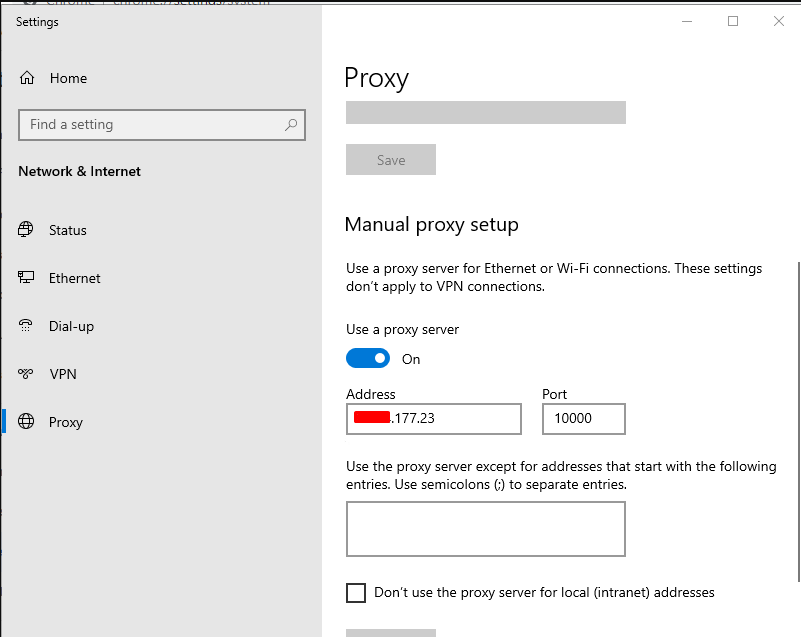This screenshot has height=637, width=801.
Task: Turn off the Use a proxy server toggle
Action: 368,358
